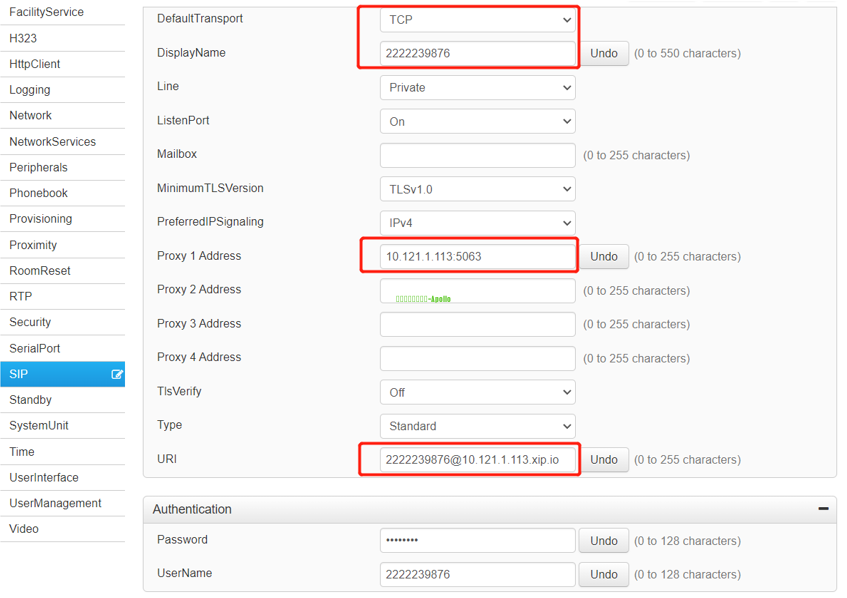Focus the Proxy 3 Address field
The height and width of the screenshot is (598, 847).
(x=477, y=324)
